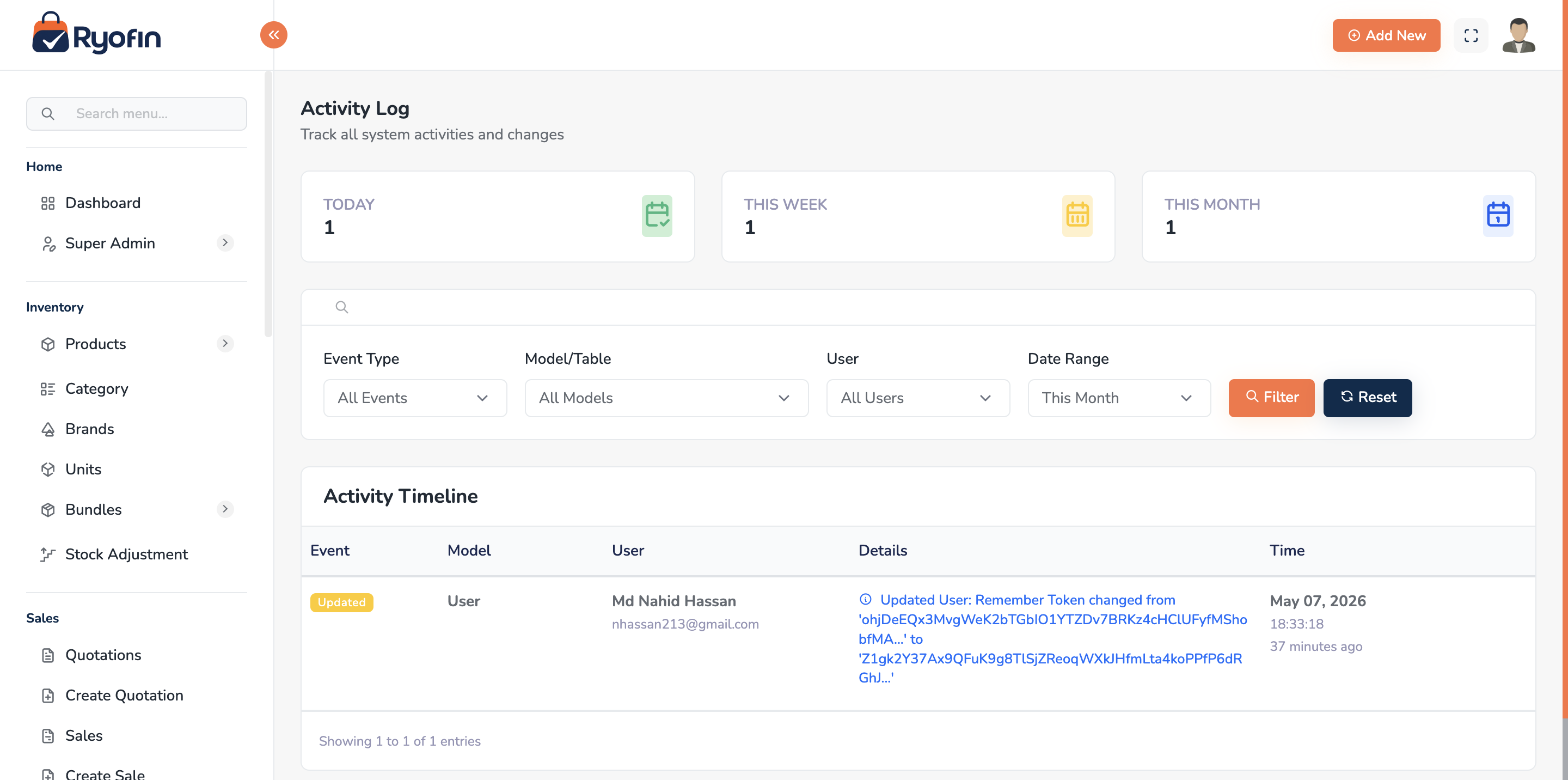The height and width of the screenshot is (780, 1568).
Task: Click the Dashboard grid icon
Action: [x=47, y=203]
